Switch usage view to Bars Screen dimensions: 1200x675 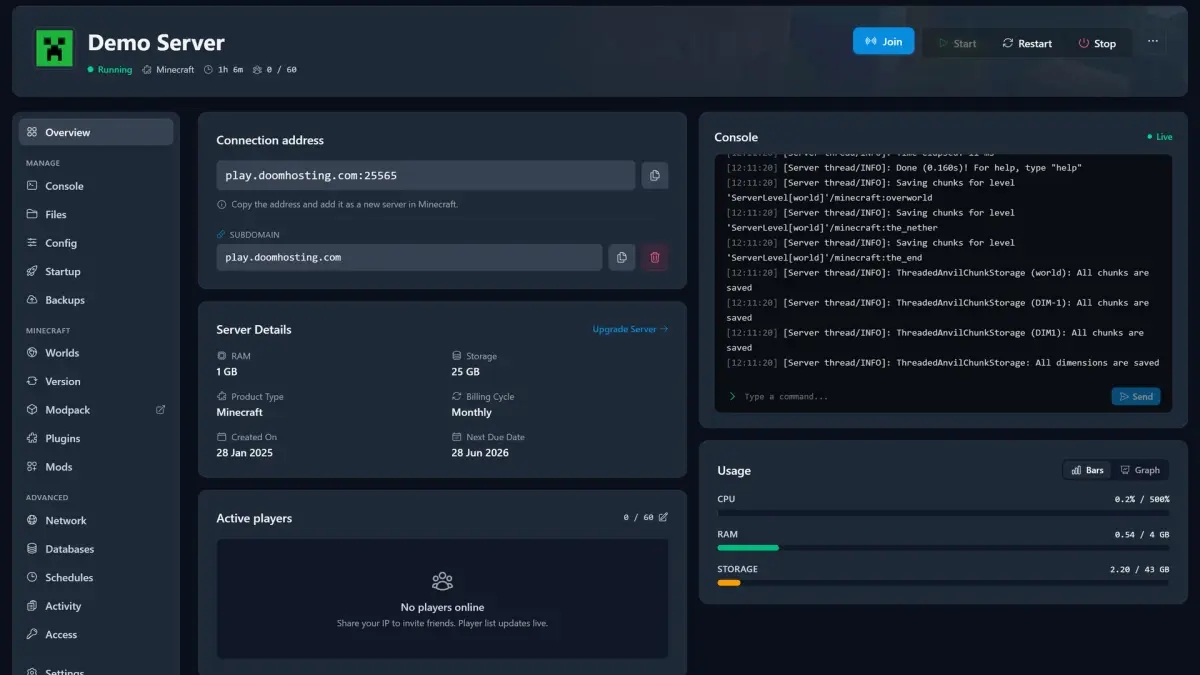point(1087,470)
